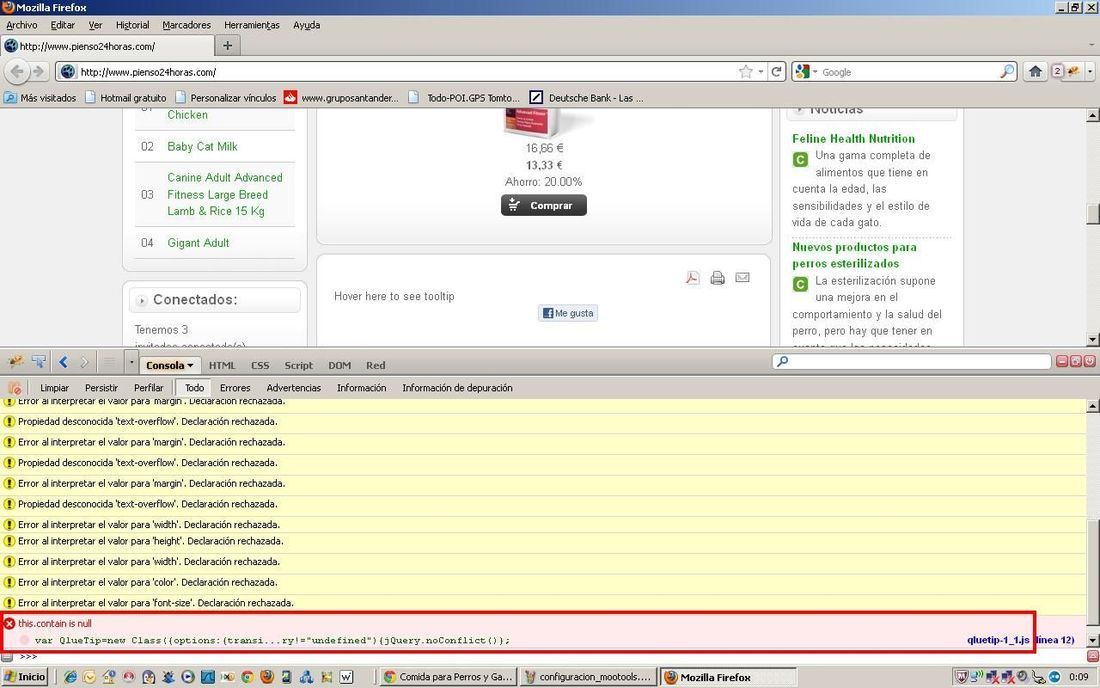Viewport: 1100px width, 688px height.
Task: Open the bookmark star dropdown arrow
Action: pos(760,72)
